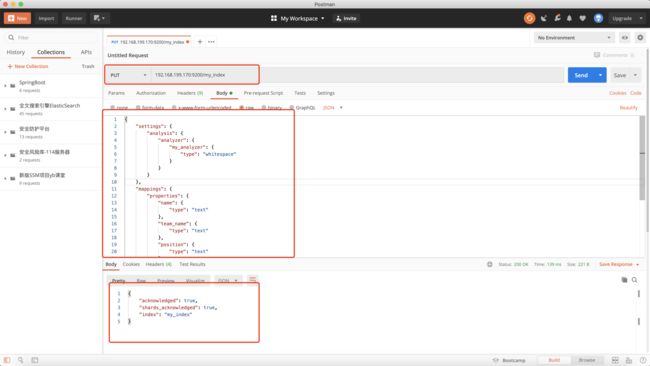650x366 pixels.
Task: Open the sync status icon
Action: [529, 18]
